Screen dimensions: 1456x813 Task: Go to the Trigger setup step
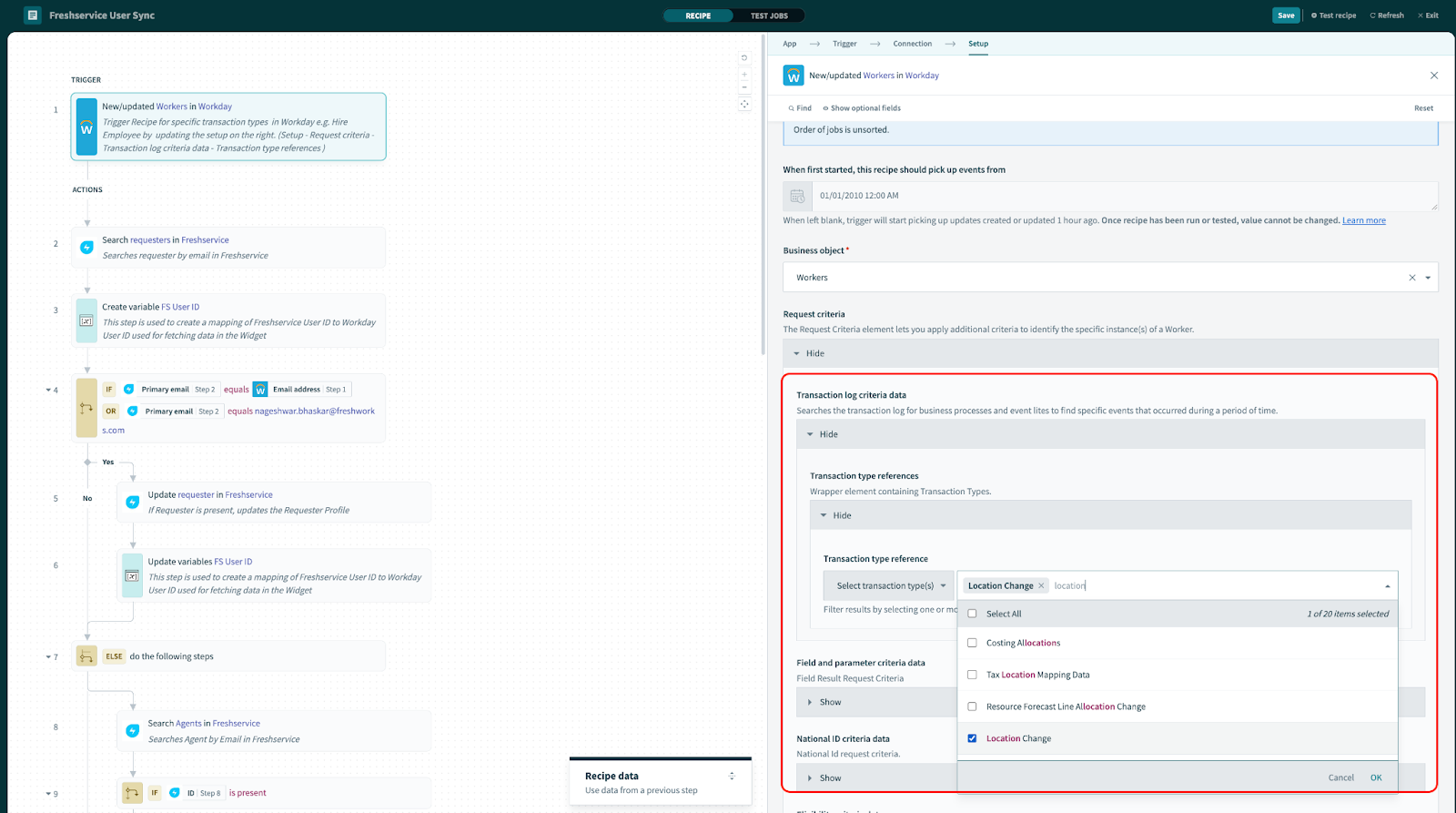[844, 44]
